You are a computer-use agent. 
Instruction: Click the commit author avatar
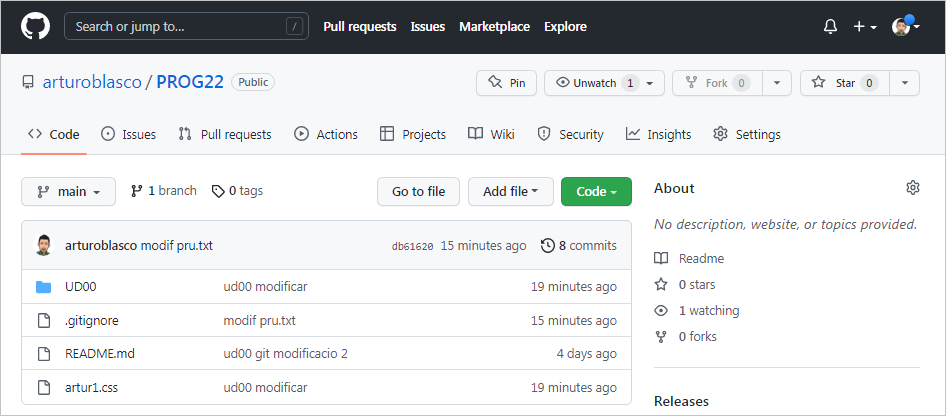[x=43, y=245]
